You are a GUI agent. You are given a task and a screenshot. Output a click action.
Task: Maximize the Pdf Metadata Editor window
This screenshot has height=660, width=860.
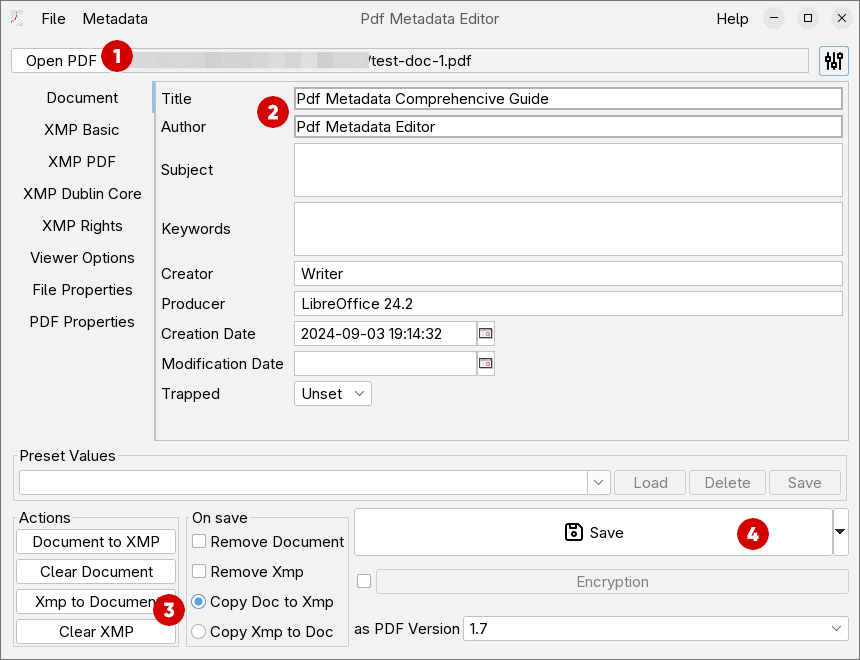coord(807,19)
